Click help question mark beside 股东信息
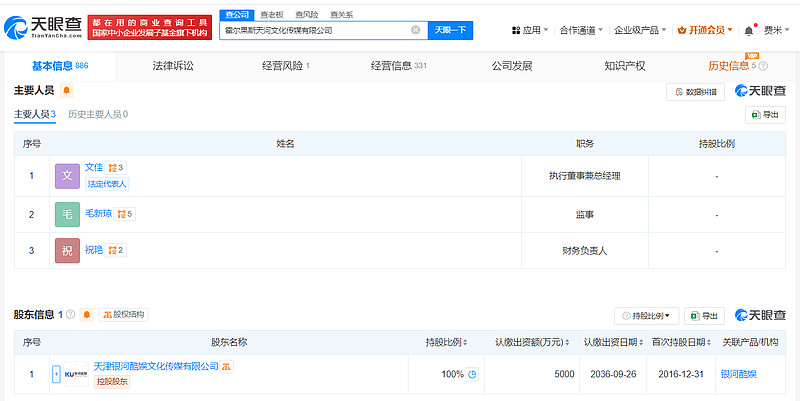Viewport: 800px width, 401px height. click(x=70, y=314)
